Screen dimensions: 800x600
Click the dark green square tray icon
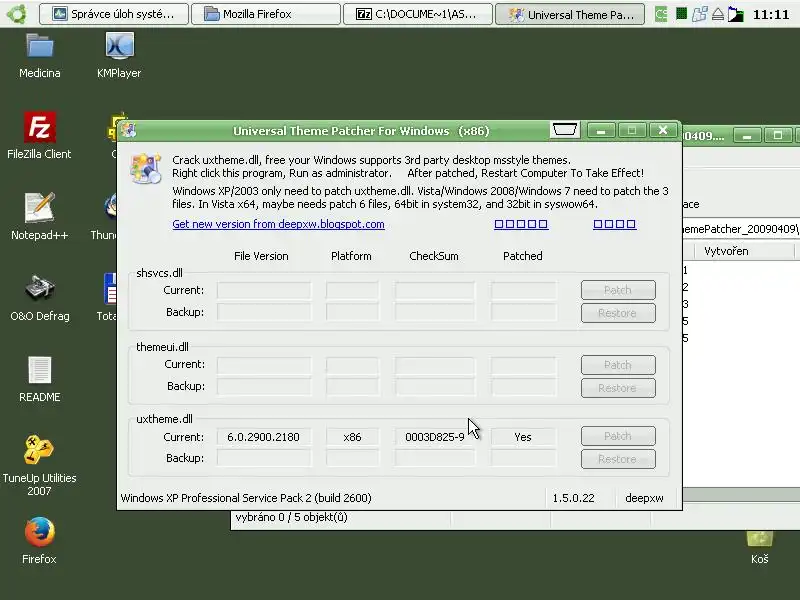pos(681,14)
